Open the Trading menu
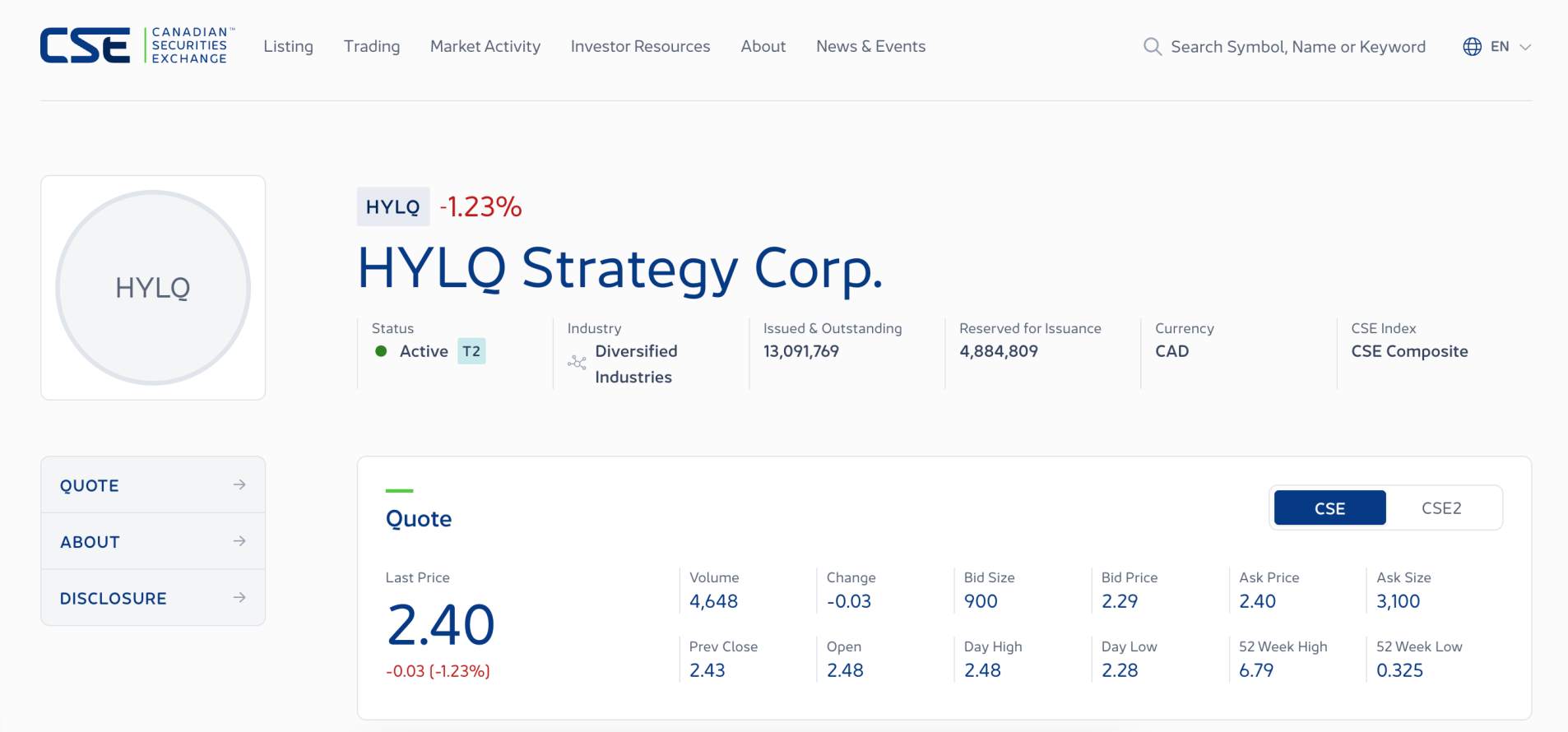 click(x=372, y=47)
